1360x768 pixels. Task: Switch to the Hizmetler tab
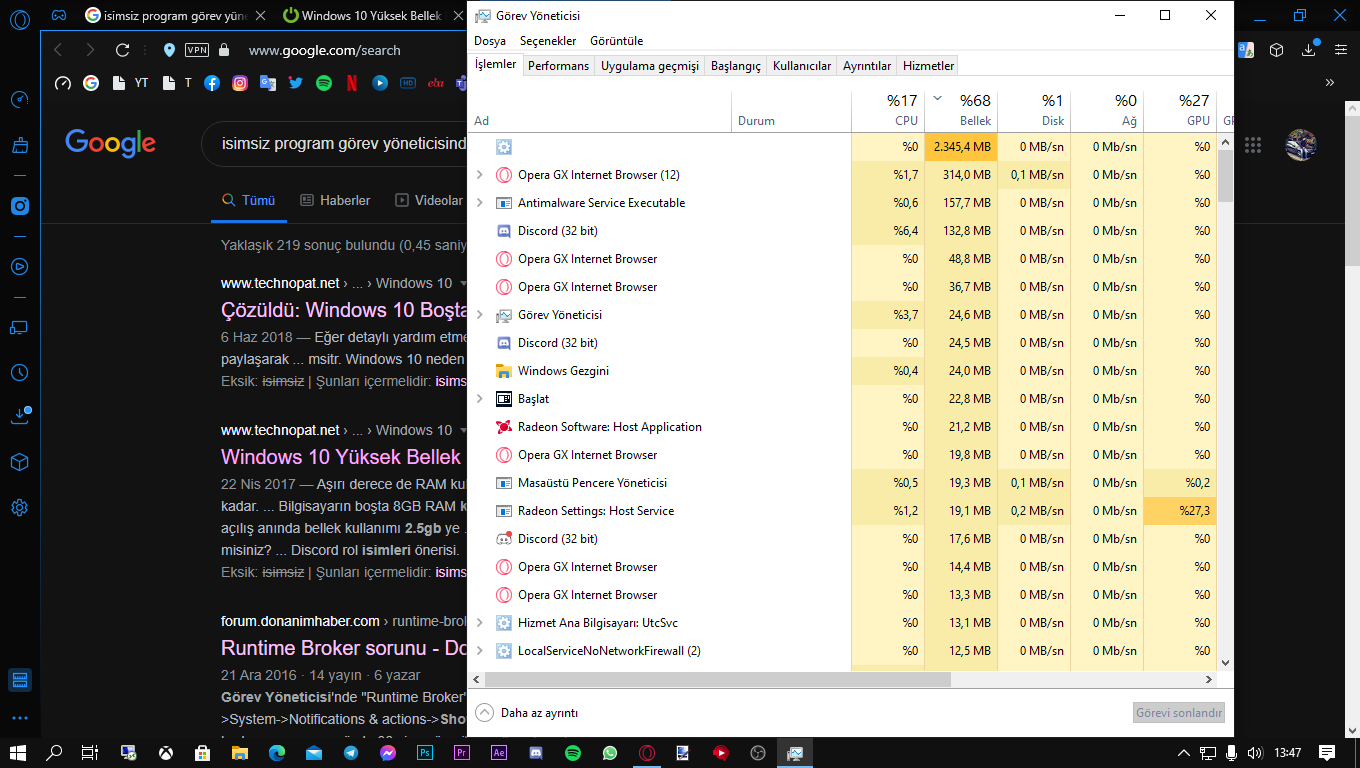click(929, 66)
